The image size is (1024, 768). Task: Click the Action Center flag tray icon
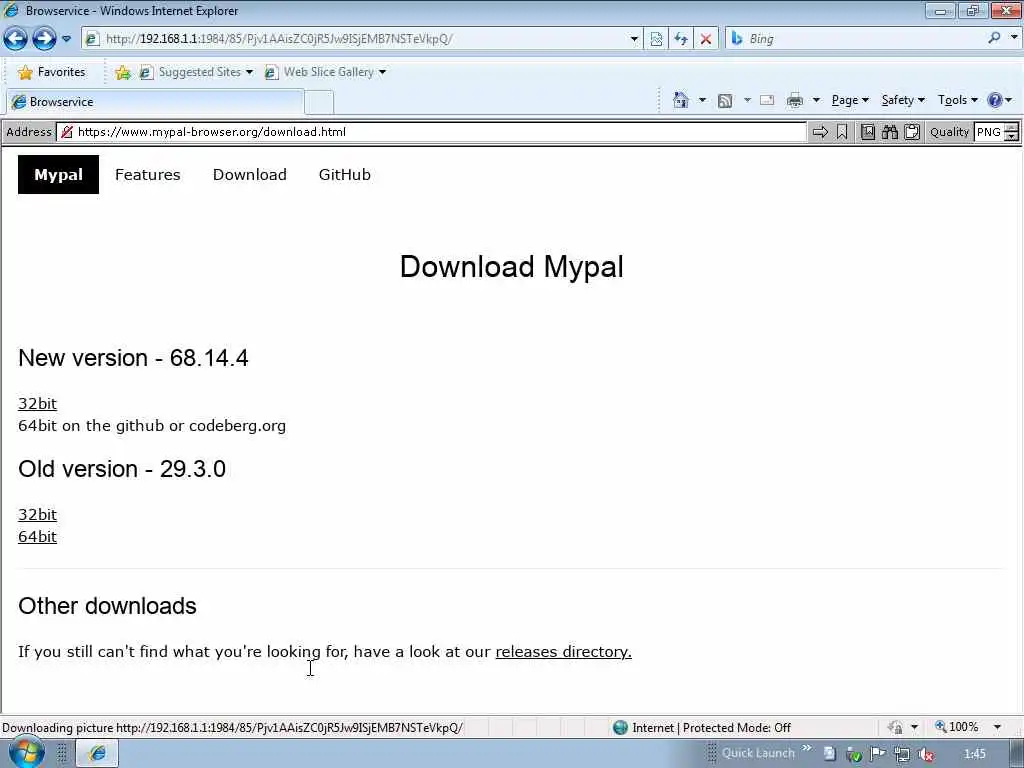click(x=877, y=754)
